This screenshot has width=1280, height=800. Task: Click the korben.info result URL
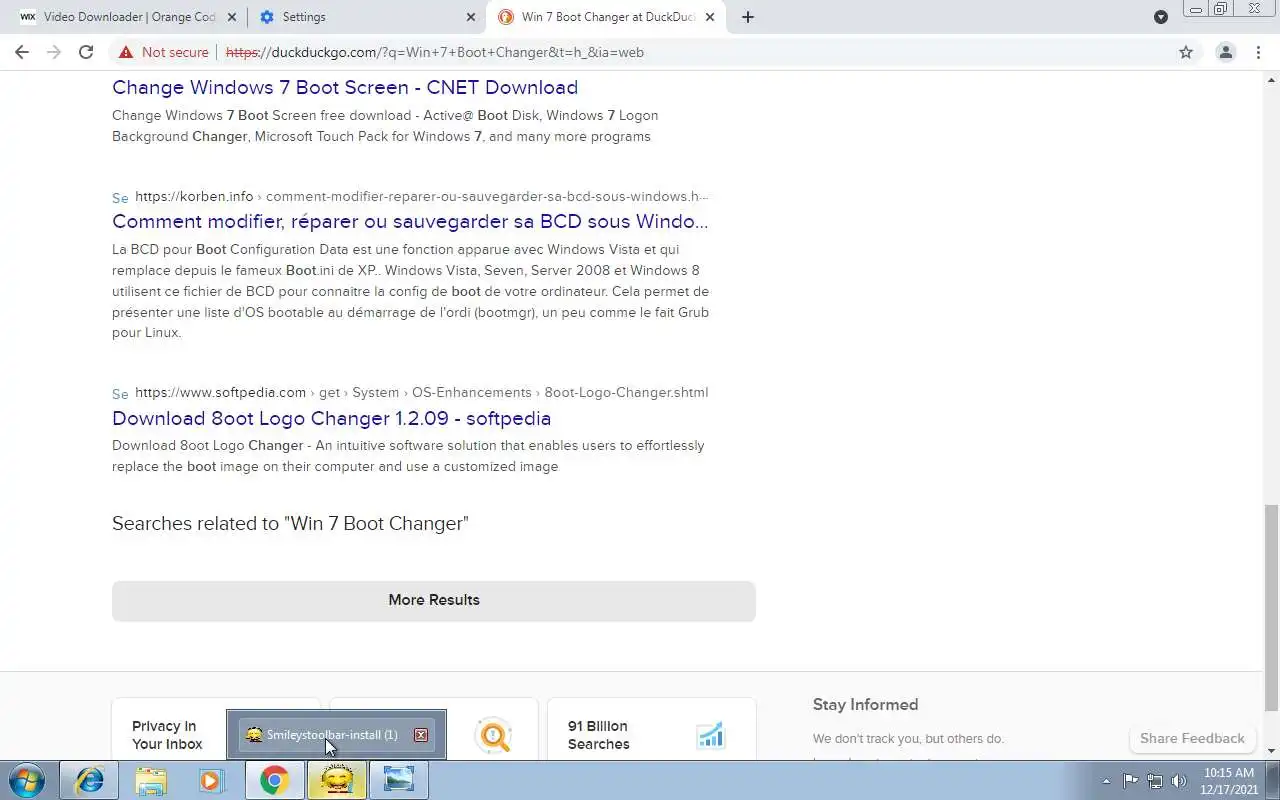coord(421,196)
